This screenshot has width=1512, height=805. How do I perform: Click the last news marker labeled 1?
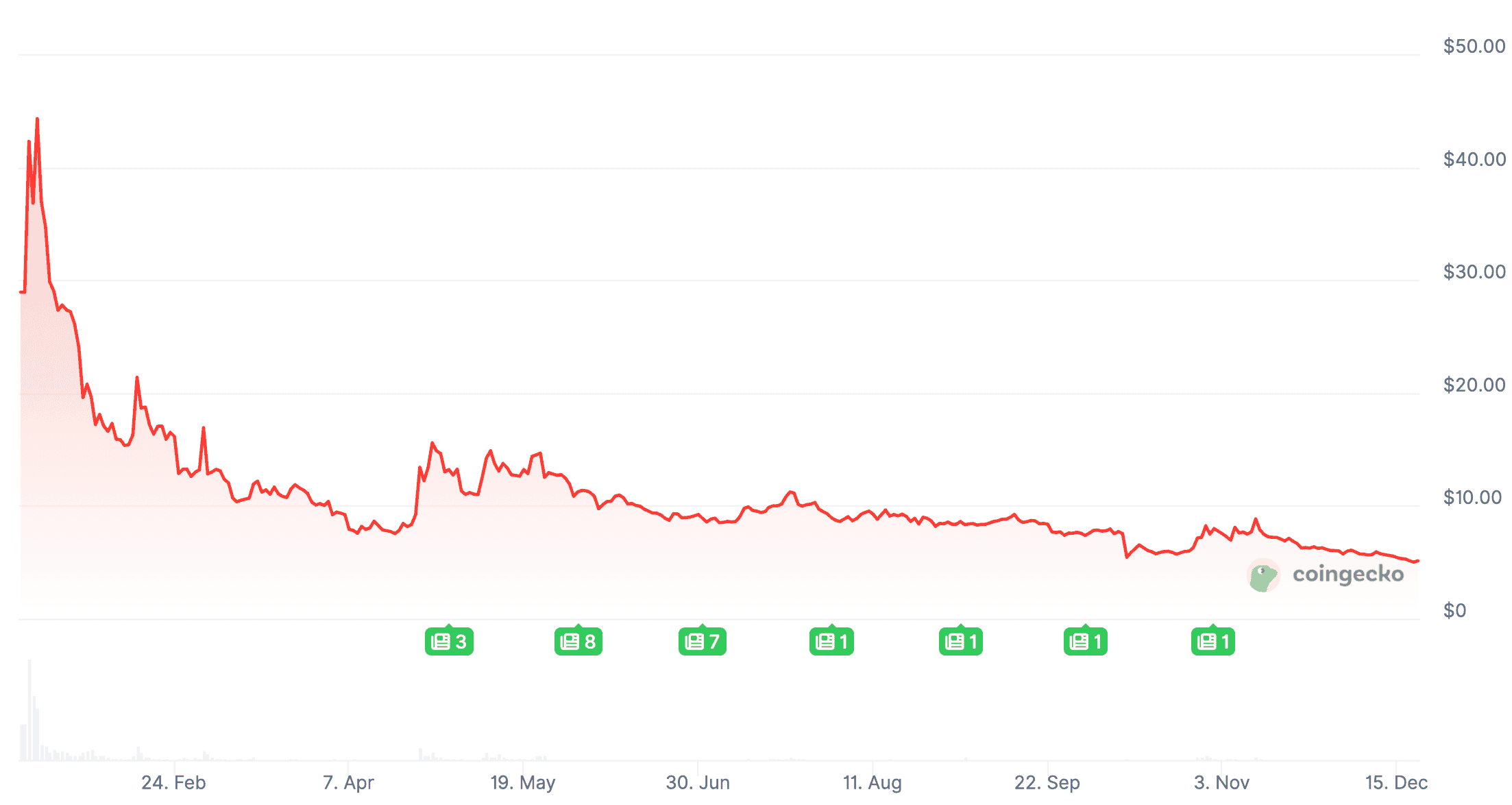coord(1213,642)
